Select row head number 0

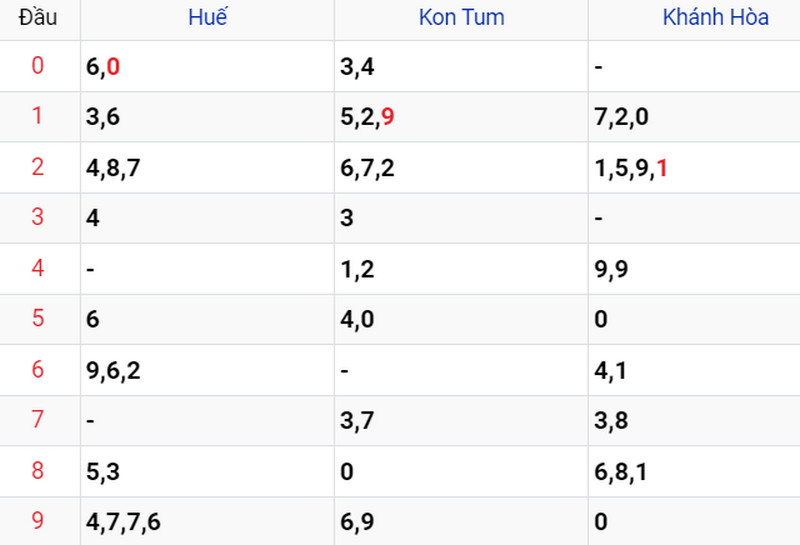click(38, 66)
